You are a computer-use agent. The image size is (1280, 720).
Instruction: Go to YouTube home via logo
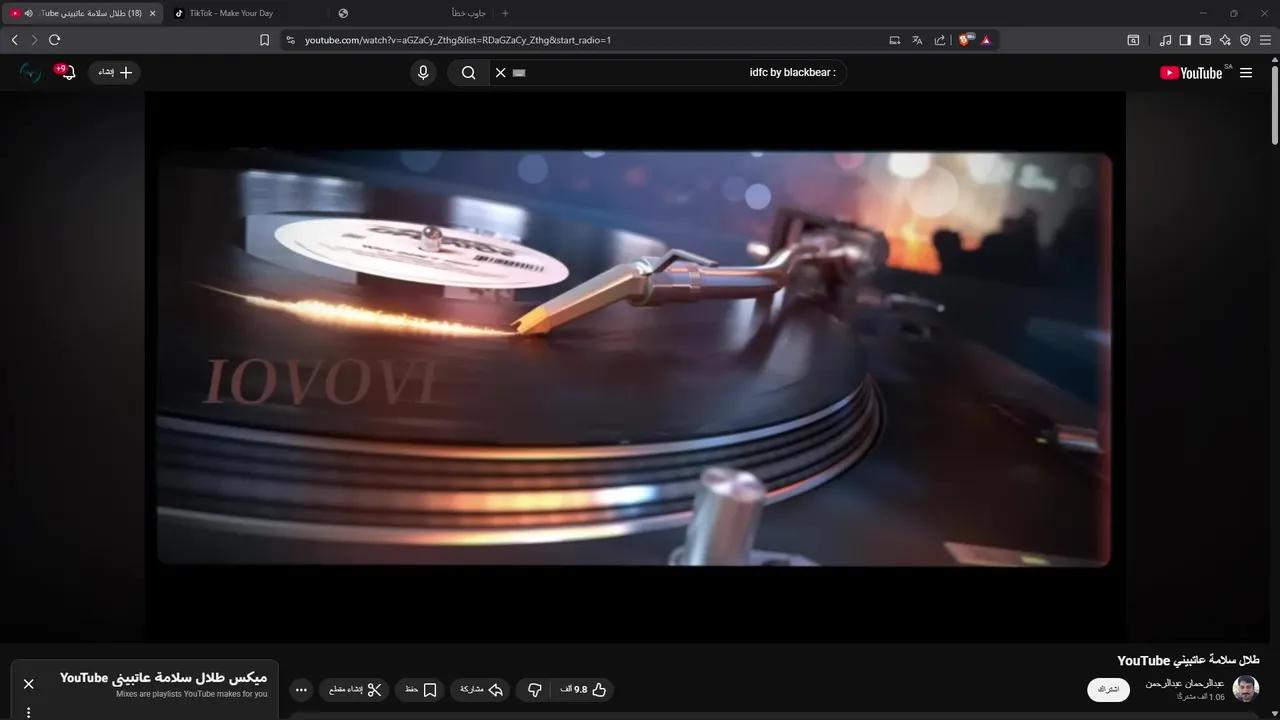click(1192, 72)
